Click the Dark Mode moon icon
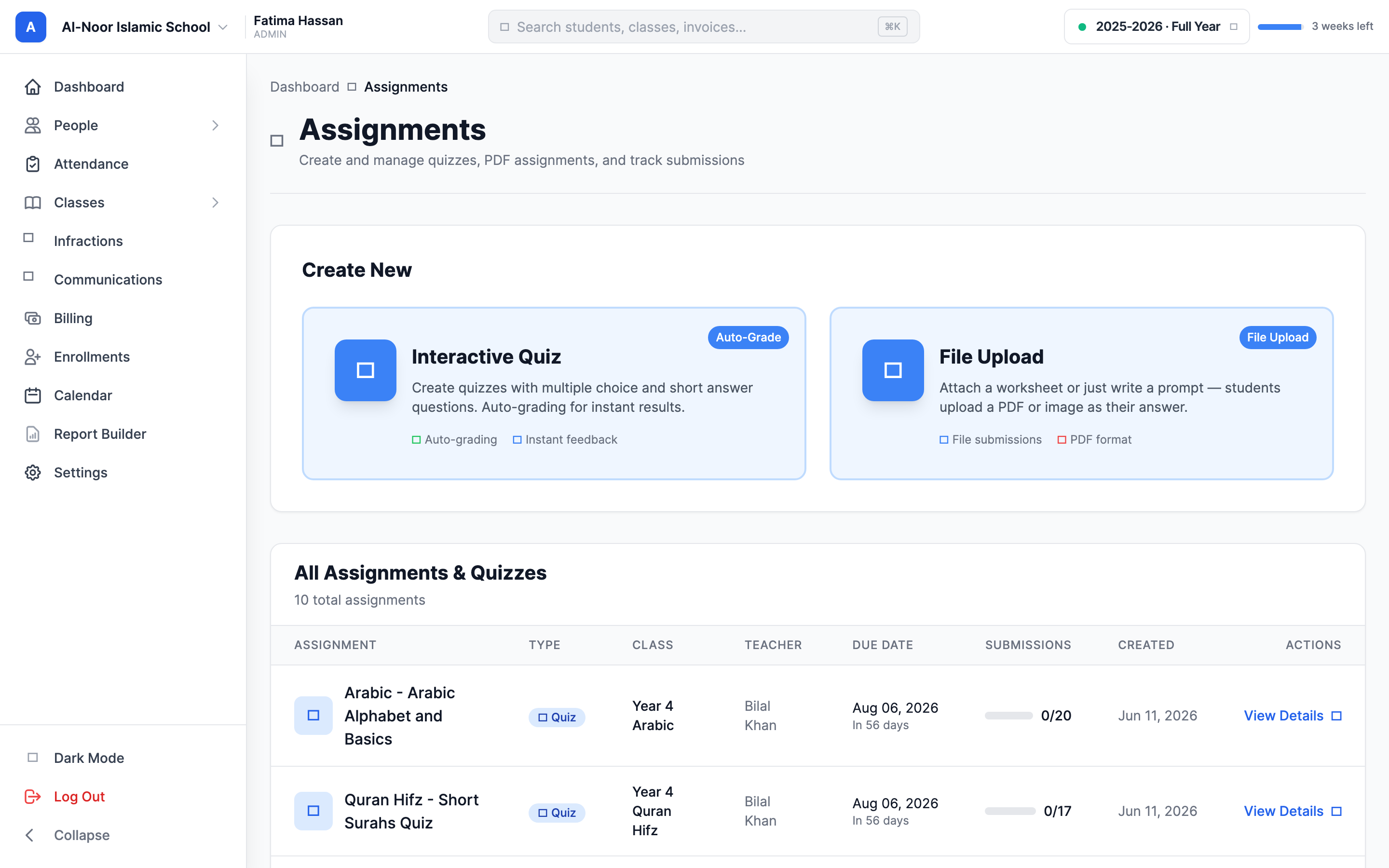1389x868 pixels. (x=33, y=757)
